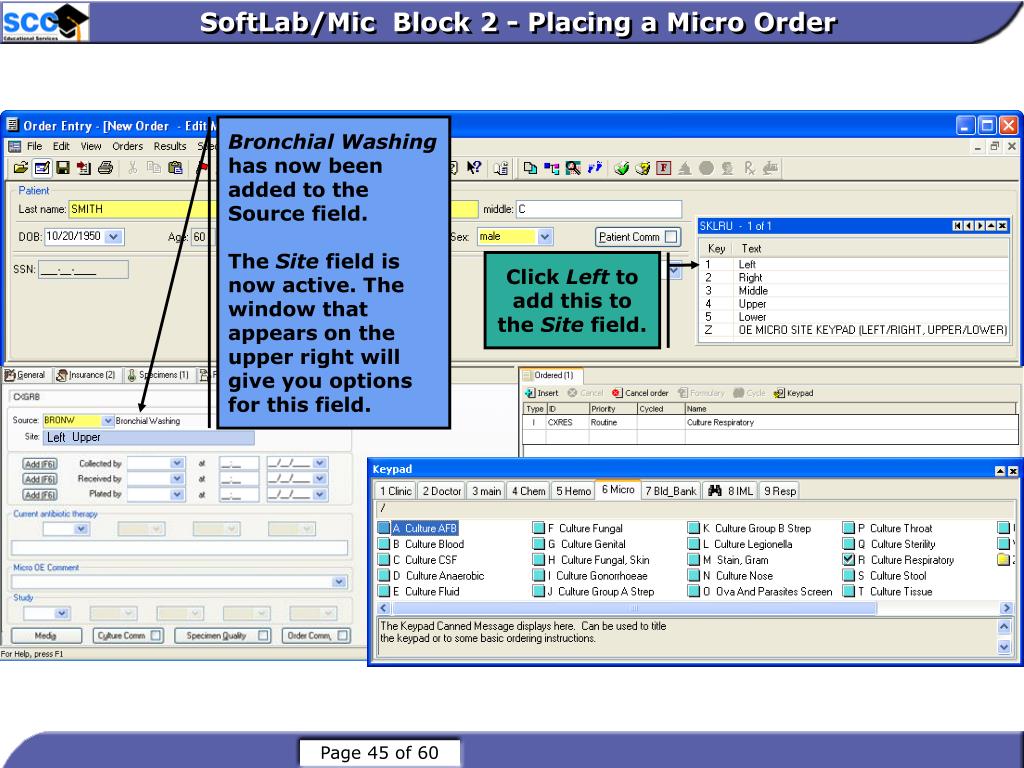This screenshot has height=768, width=1024.
Task: Switch to the Insurance (2) tab
Action: (x=86, y=375)
